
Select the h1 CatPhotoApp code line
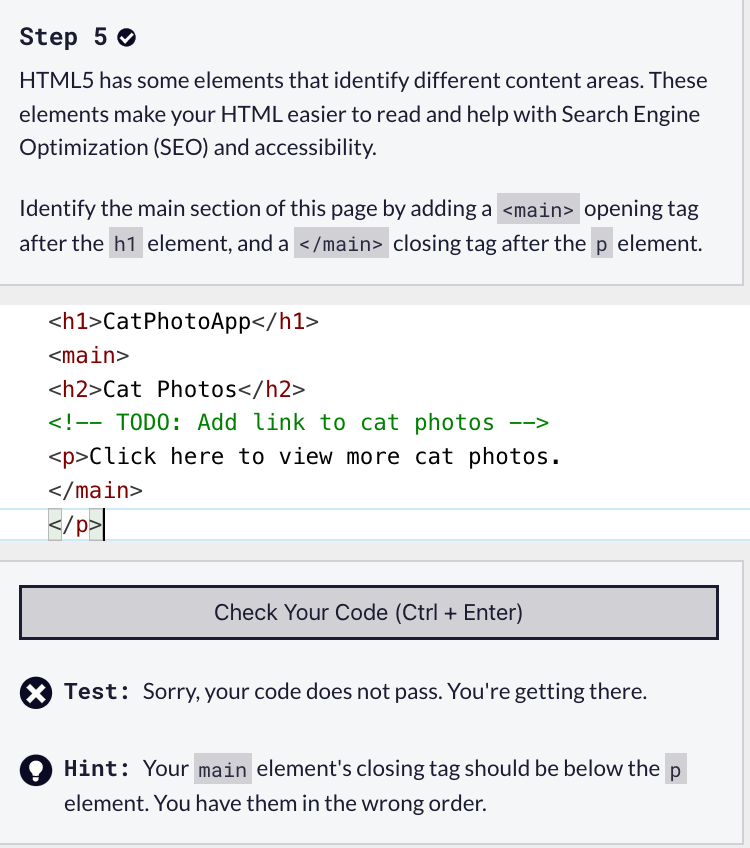coord(180,321)
